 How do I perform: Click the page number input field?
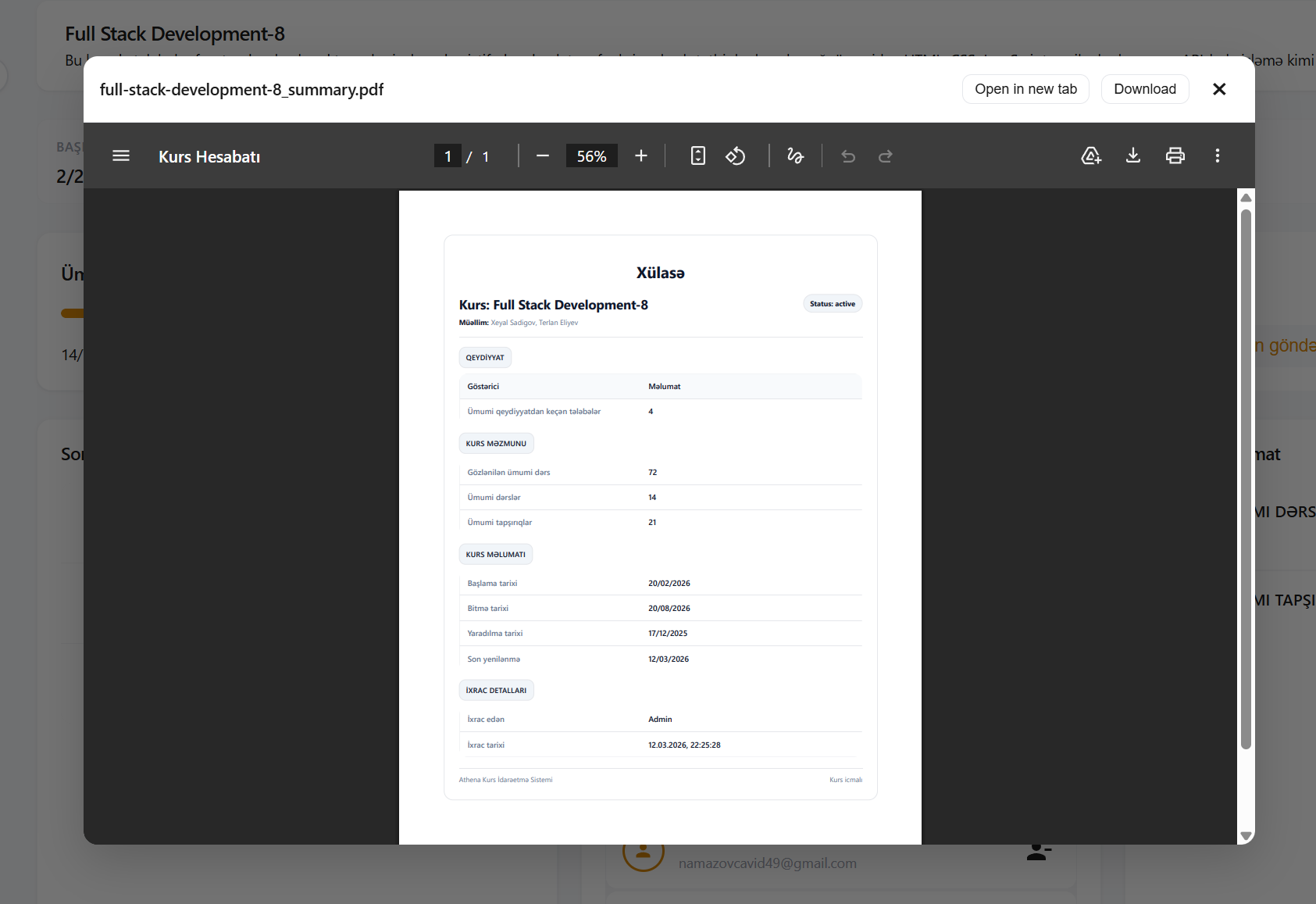448,156
